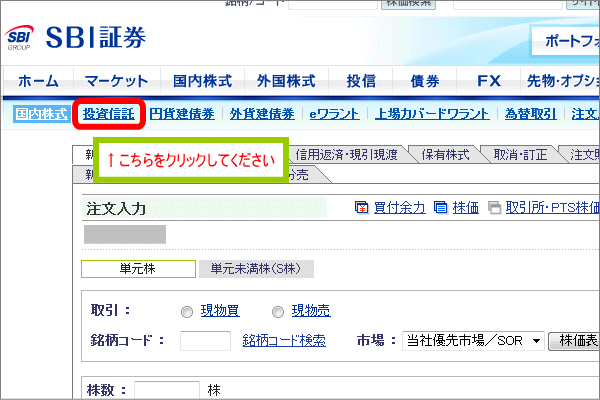Viewport: 600px width, 400px height.
Task: Switch to the 信用返済・現引現渡 tab
Action: [346, 155]
